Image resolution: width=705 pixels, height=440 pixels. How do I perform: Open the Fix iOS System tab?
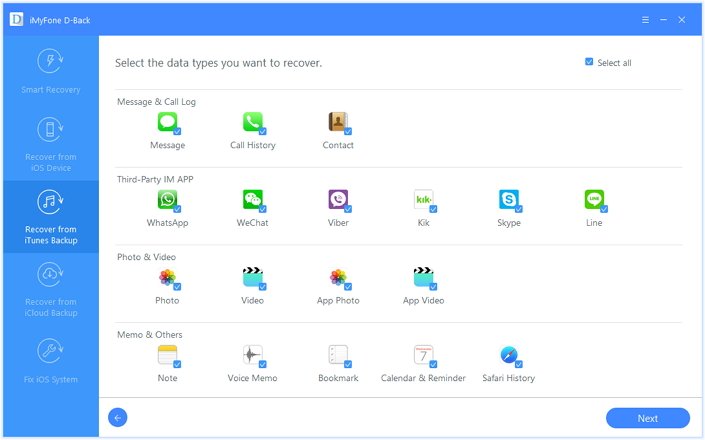pyautogui.click(x=51, y=361)
